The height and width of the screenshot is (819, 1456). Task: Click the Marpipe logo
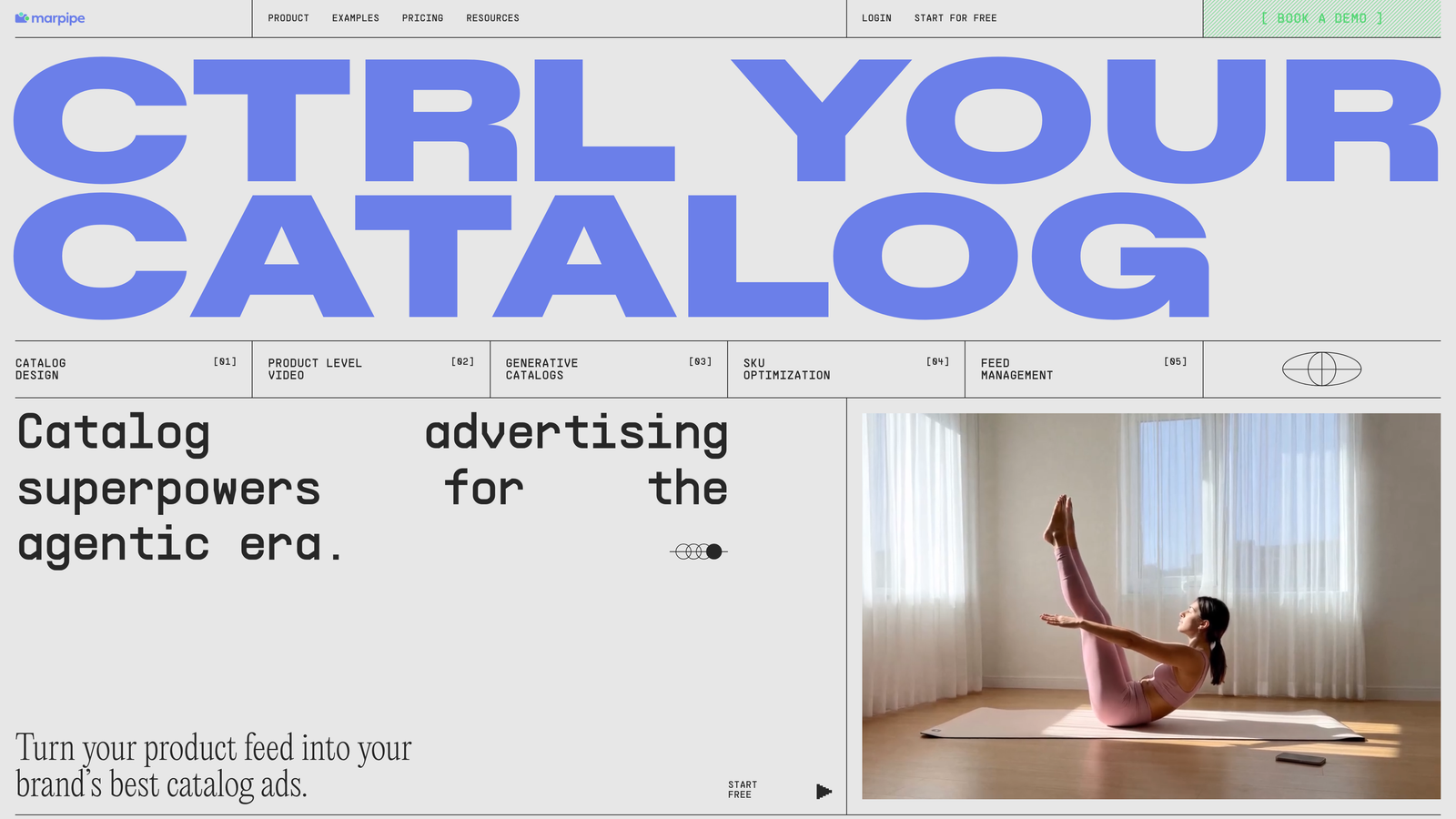(50, 18)
